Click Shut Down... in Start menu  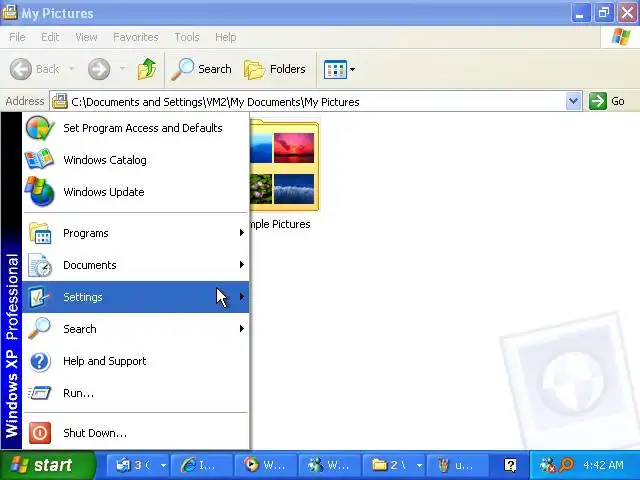pyautogui.click(x=136, y=433)
